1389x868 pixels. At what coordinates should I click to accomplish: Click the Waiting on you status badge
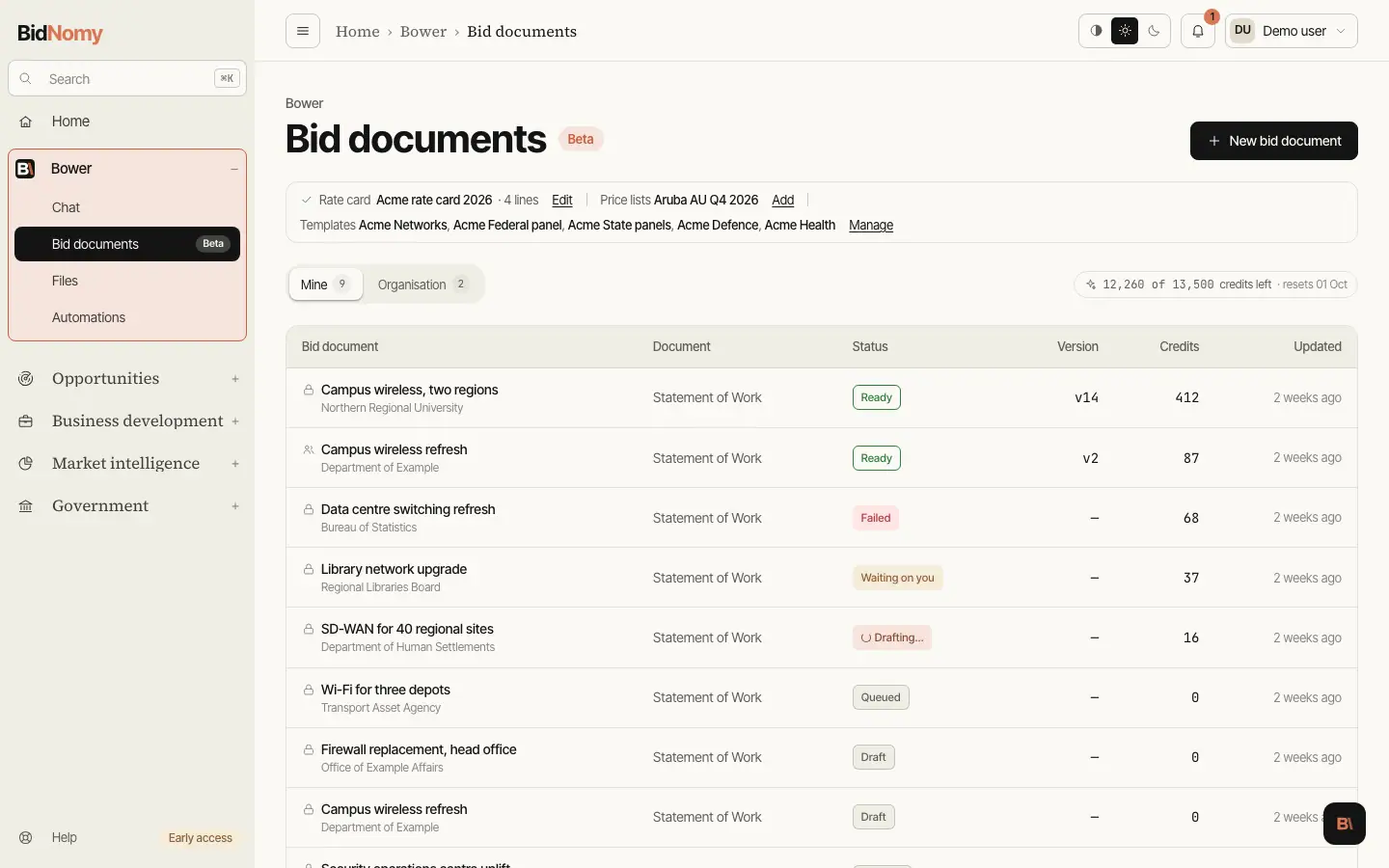[x=897, y=578]
